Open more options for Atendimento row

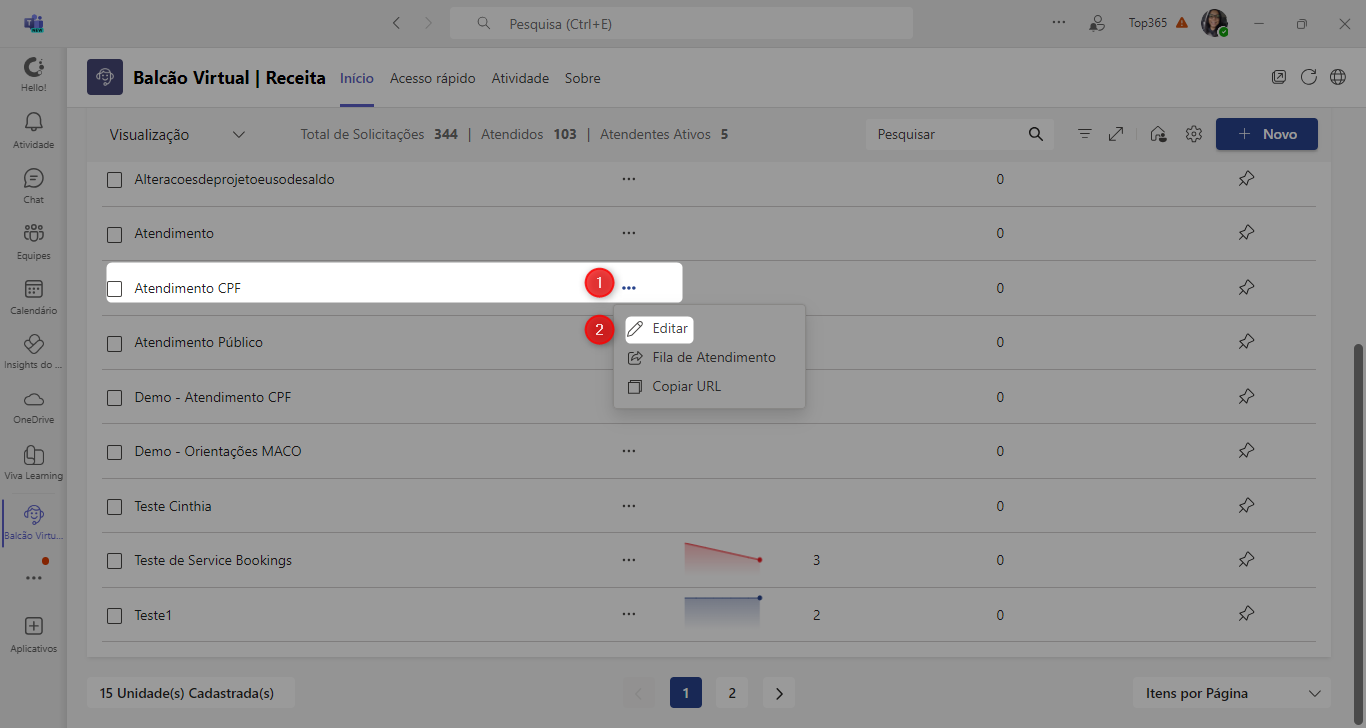[x=629, y=233]
